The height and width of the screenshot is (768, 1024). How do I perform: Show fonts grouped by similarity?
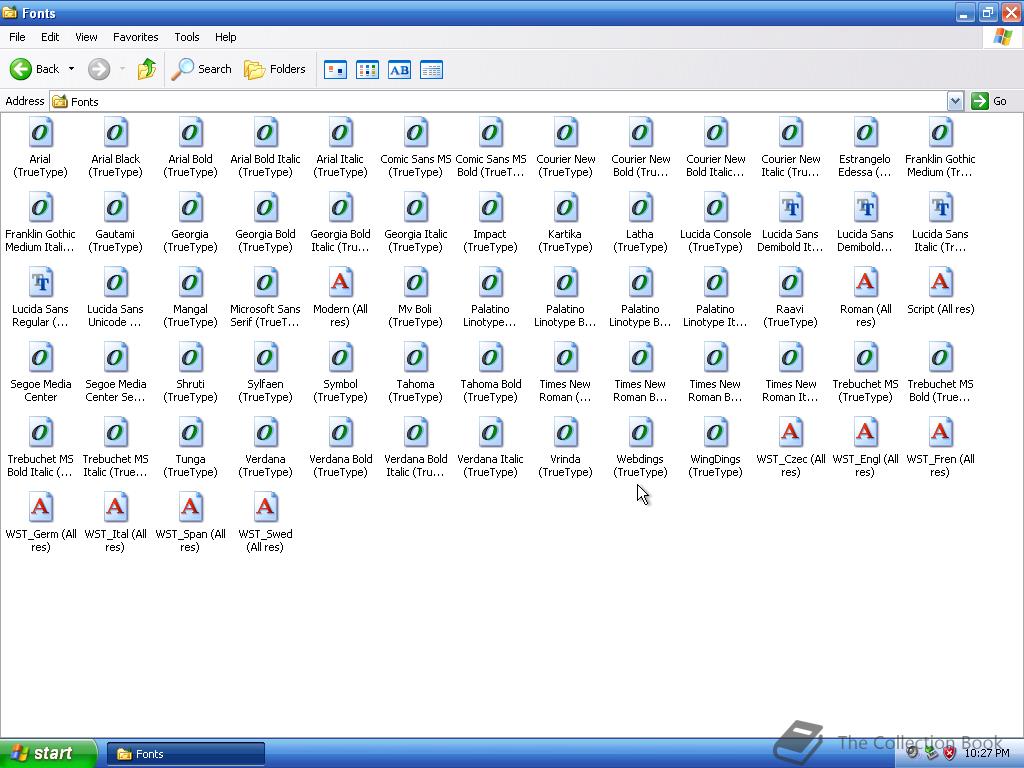(x=400, y=69)
